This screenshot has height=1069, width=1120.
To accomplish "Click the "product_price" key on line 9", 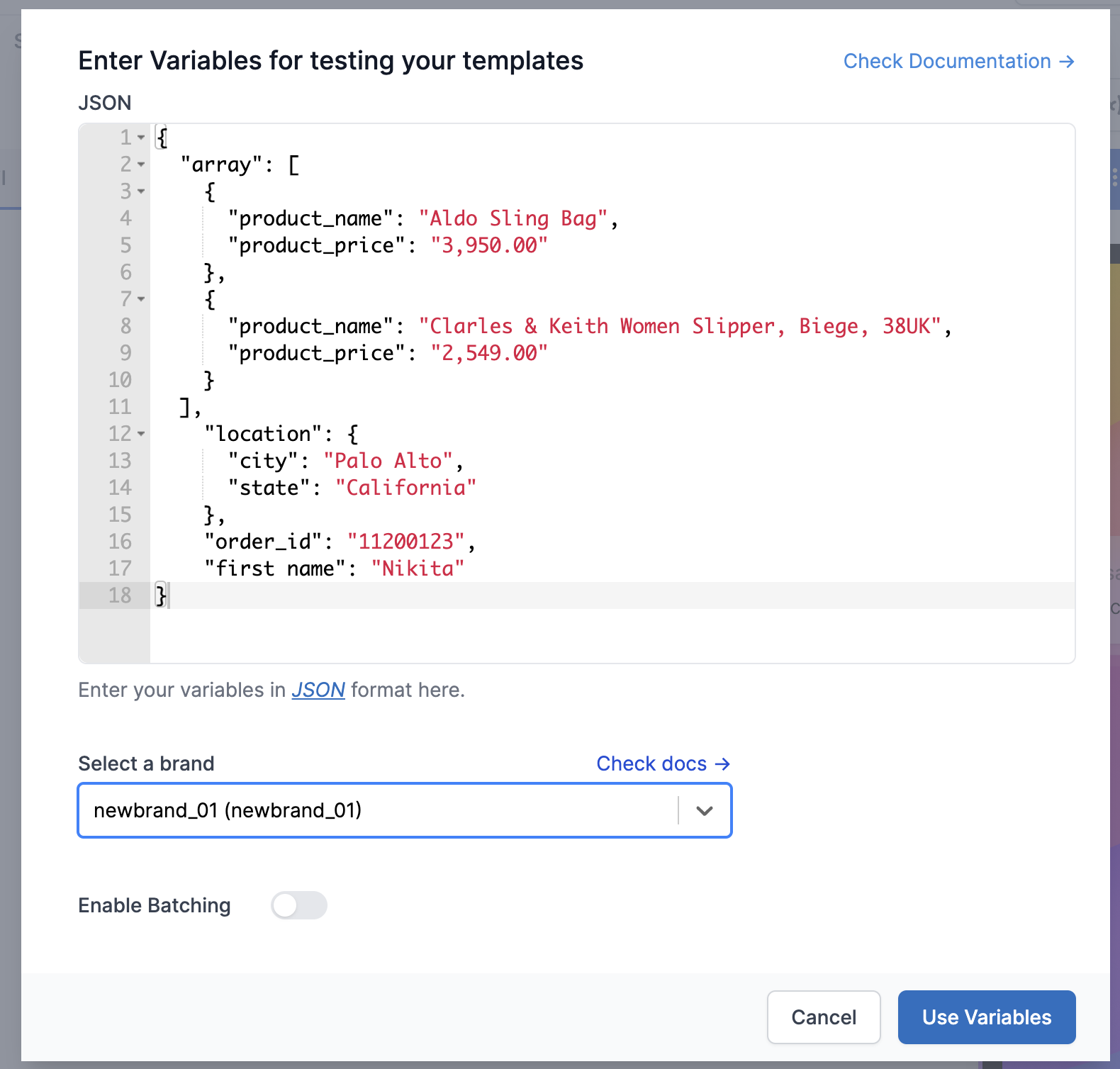I will [317, 353].
